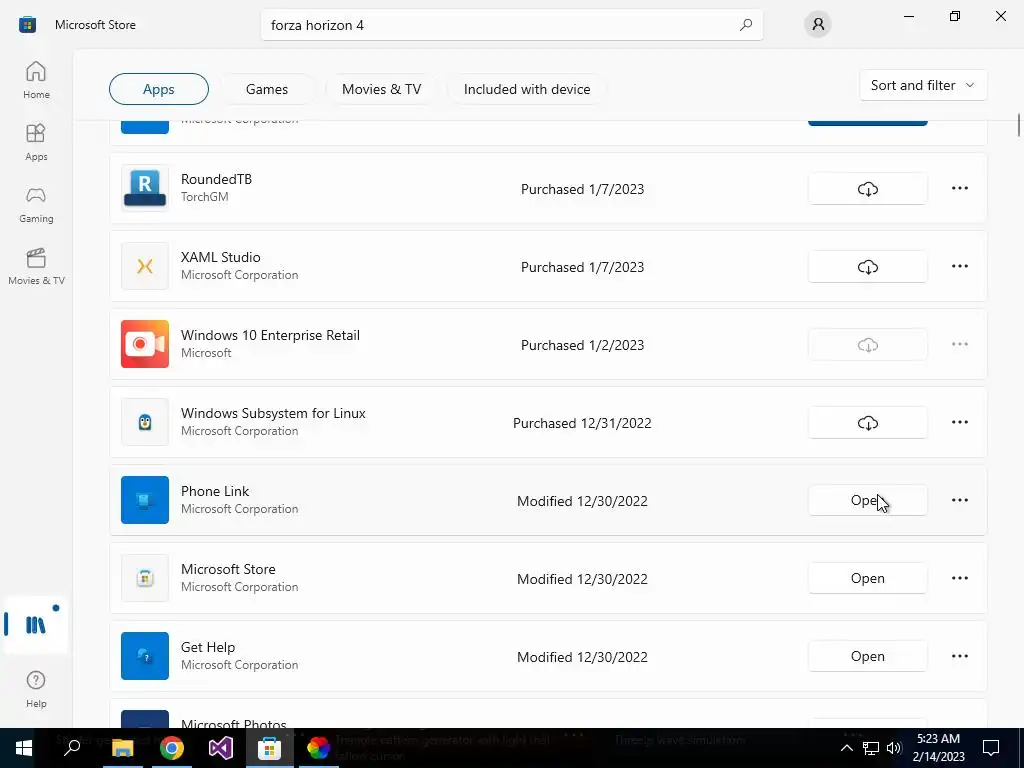Screen dimensions: 1024x768
Task: Open Movies & TV in sidebar
Action: [x=36, y=266]
